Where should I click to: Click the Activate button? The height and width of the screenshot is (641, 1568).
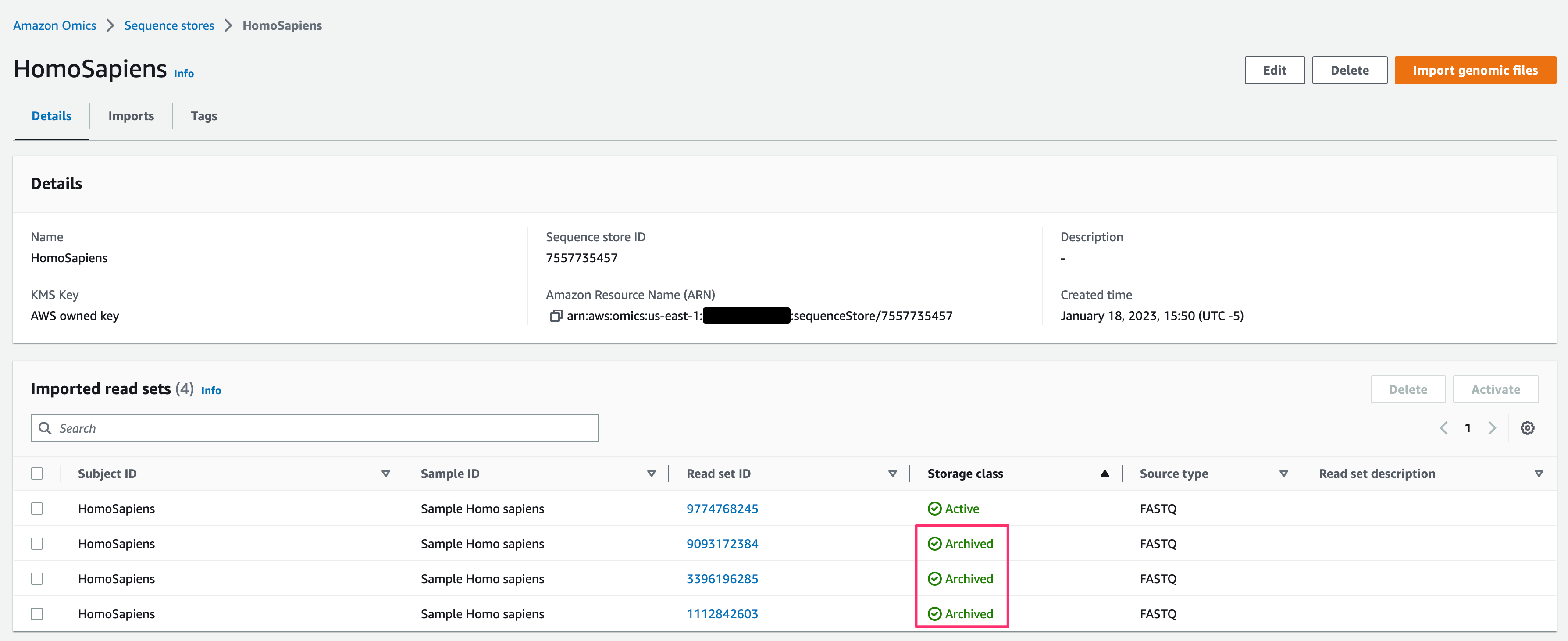[1495, 389]
